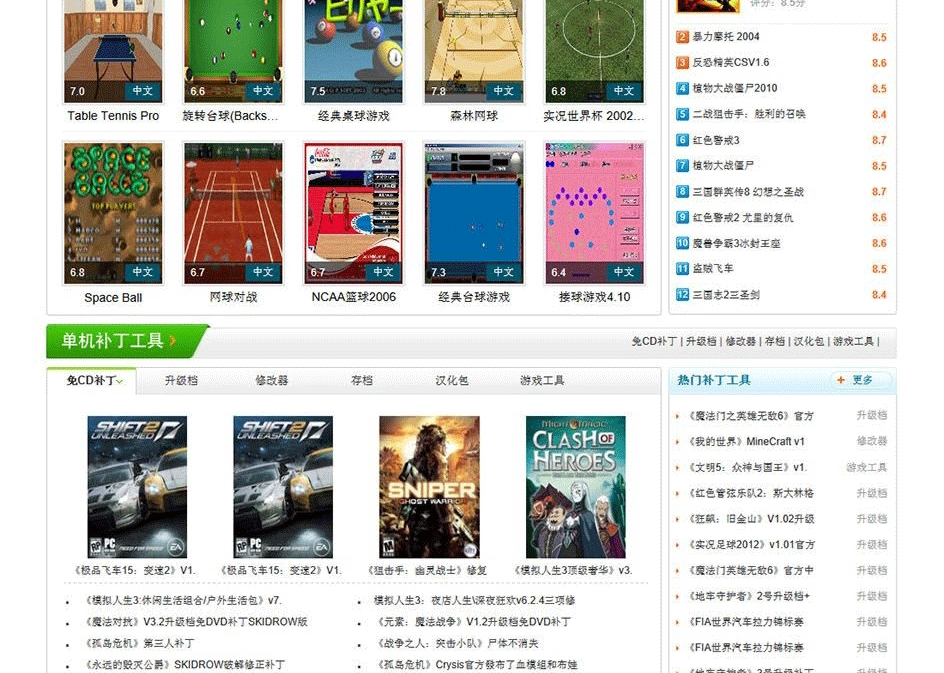Image resolution: width=944 pixels, height=673 pixels.
Task: Open 《狂飙：旧金山》V1.02升级 link
Action: click(x=751, y=519)
